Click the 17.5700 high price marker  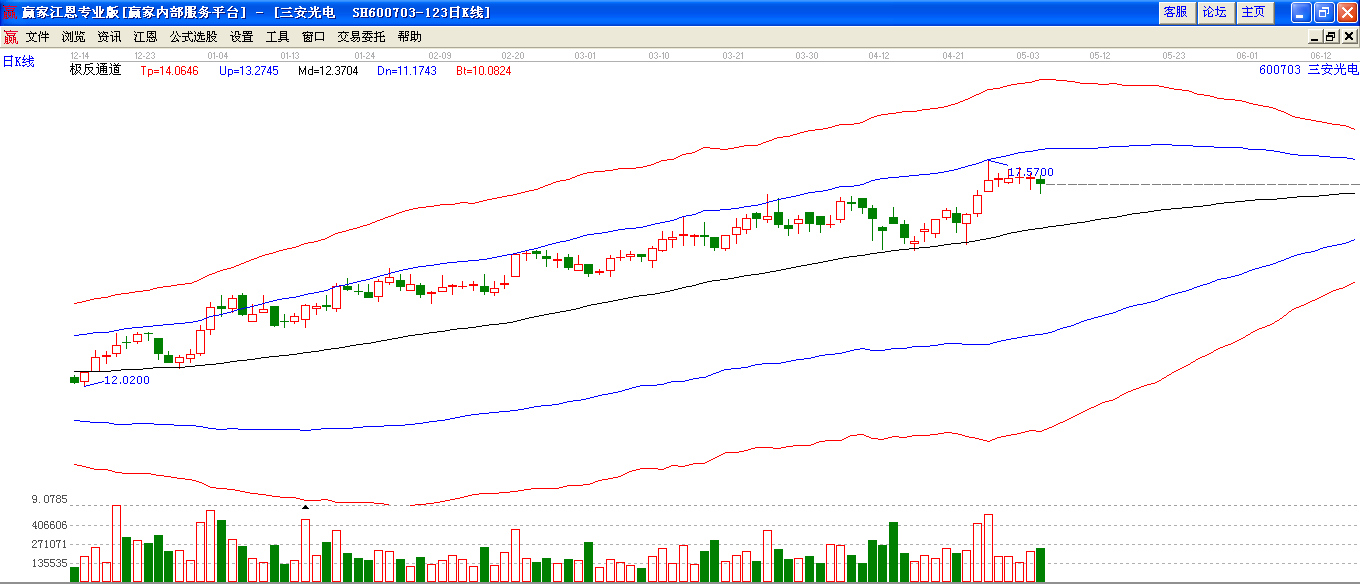coord(1030,173)
